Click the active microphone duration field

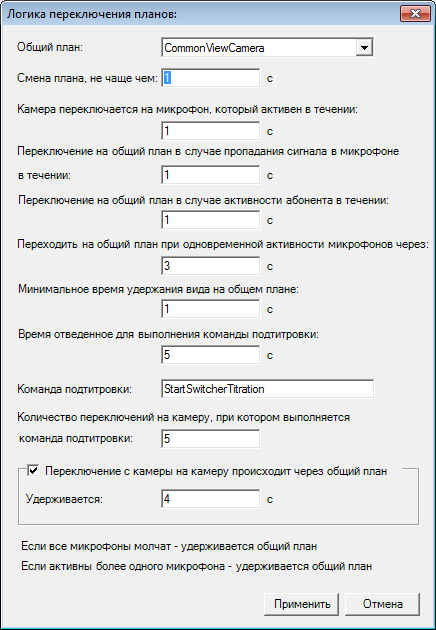tap(211, 131)
